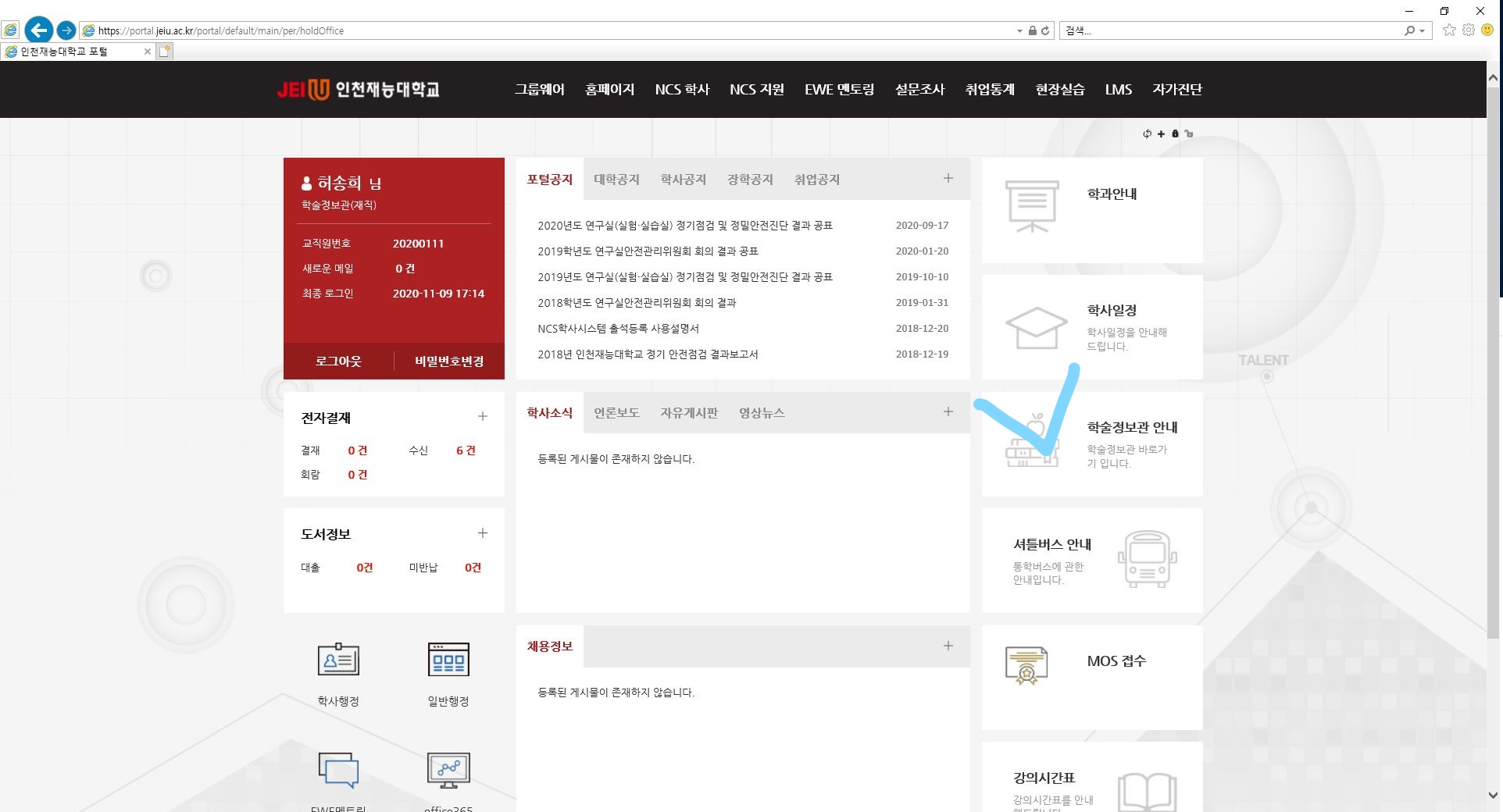The image size is (1503, 812).
Task: Open the 일반행정 icon
Action: (x=448, y=660)
